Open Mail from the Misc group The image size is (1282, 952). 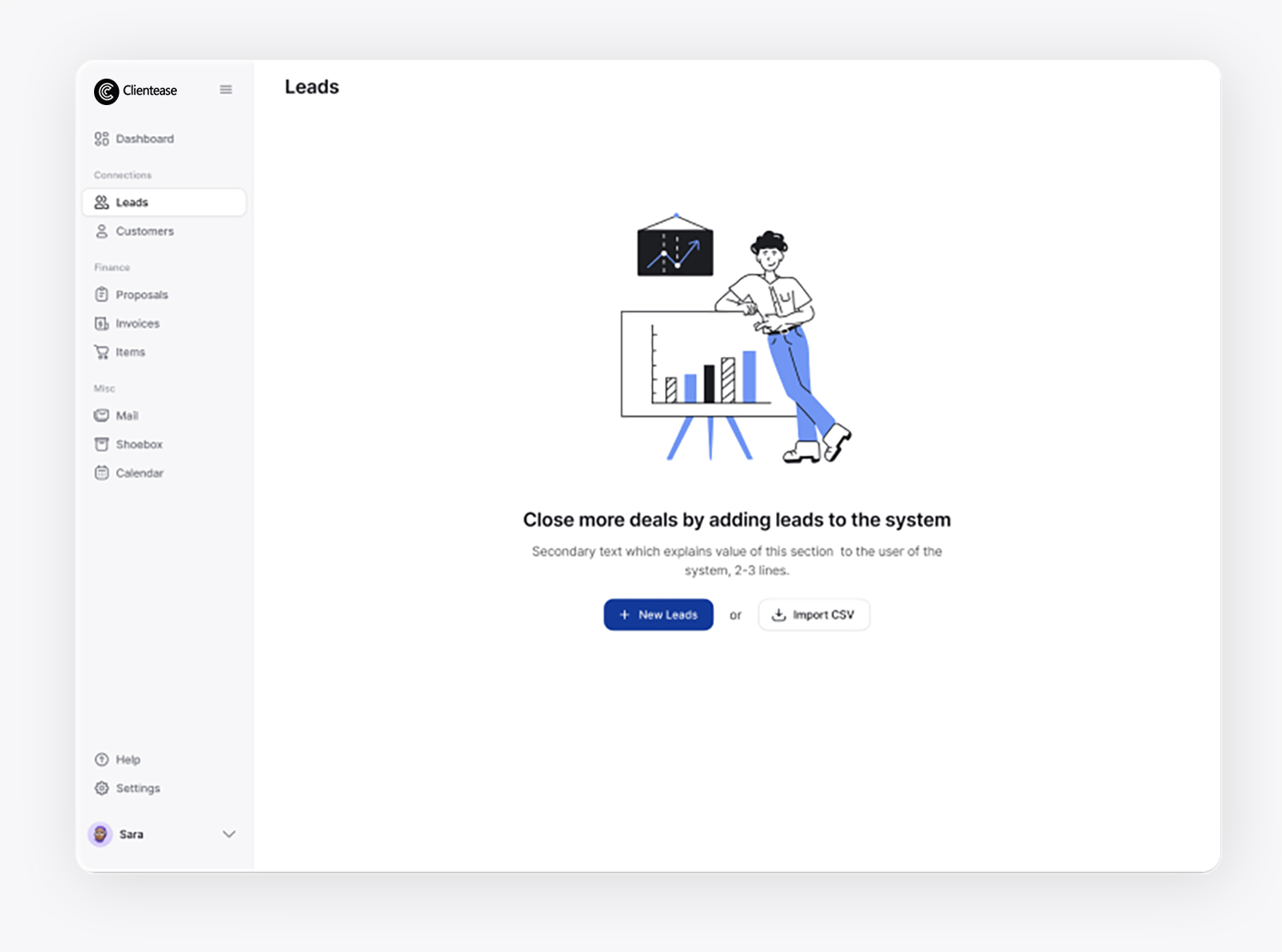tap(164, 415)
